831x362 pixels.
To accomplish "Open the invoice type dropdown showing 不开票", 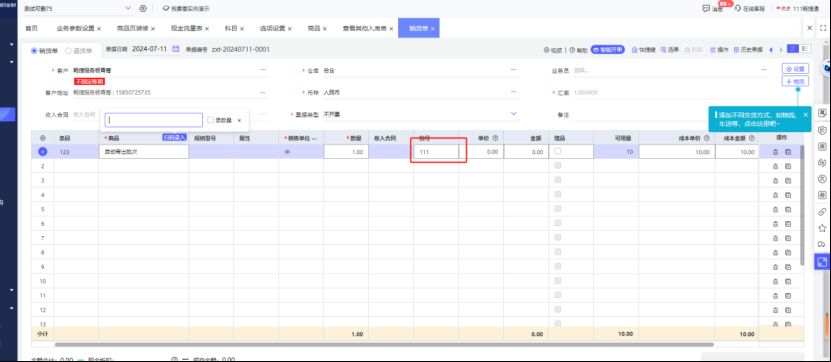I will [x=513, y=113].
